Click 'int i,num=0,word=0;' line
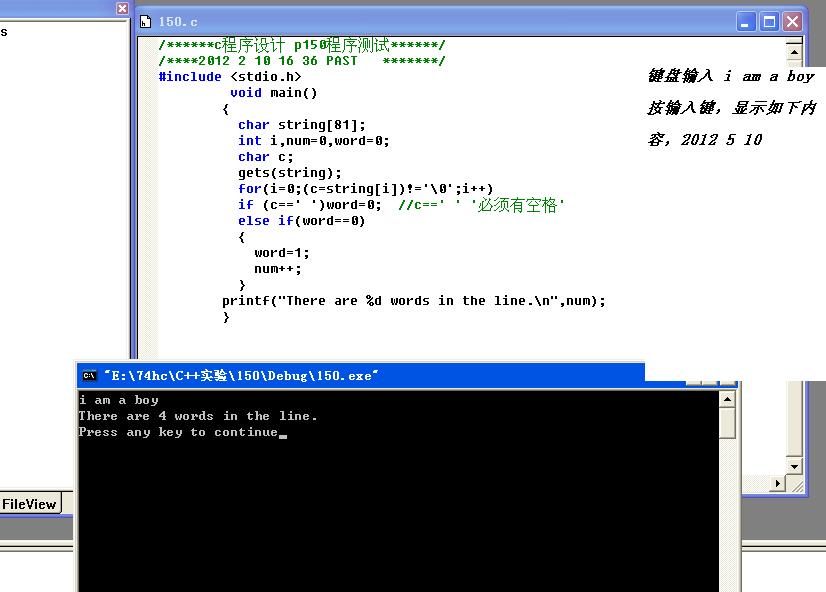Image resolution: width=826 pixels, height=592 pixels. [x=313, y=141]
